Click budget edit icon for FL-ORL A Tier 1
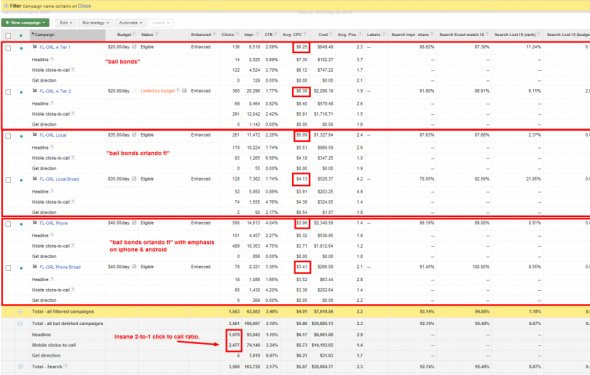Viewport: 590px width, 375px height. click(x=134, y=47)
